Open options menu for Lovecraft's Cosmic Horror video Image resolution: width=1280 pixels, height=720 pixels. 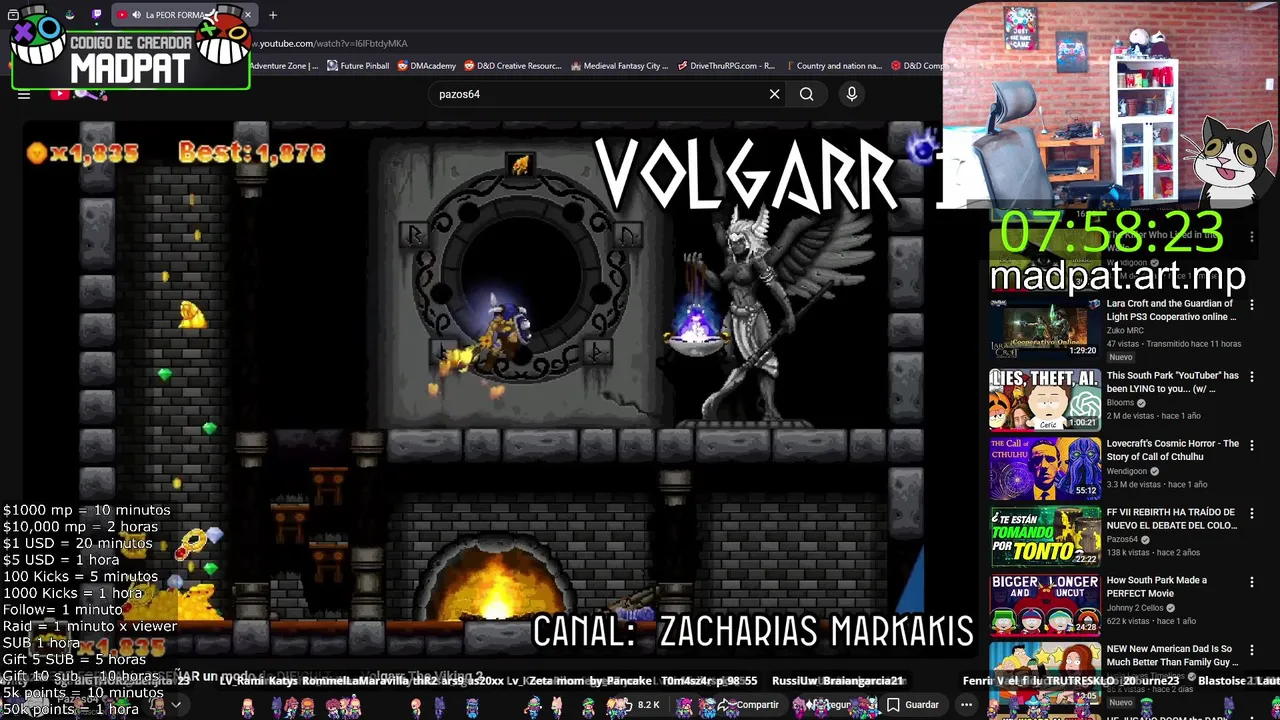(x=1251, y=445)
